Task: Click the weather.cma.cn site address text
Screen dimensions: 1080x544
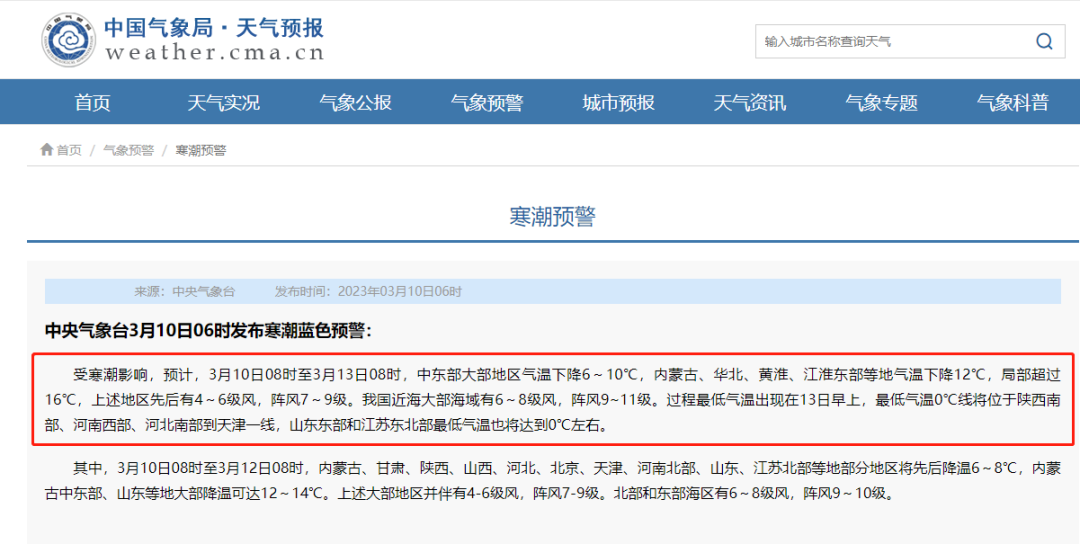Action: [x=214, y=53]
